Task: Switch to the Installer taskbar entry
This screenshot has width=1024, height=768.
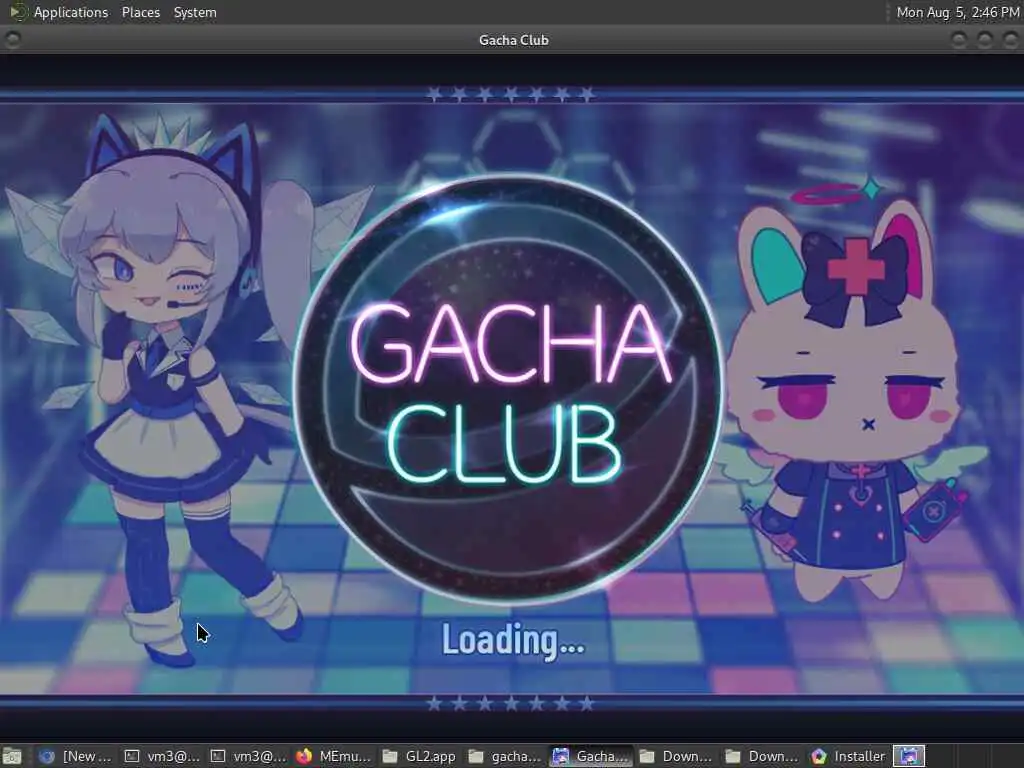Action: pos(848,756)
